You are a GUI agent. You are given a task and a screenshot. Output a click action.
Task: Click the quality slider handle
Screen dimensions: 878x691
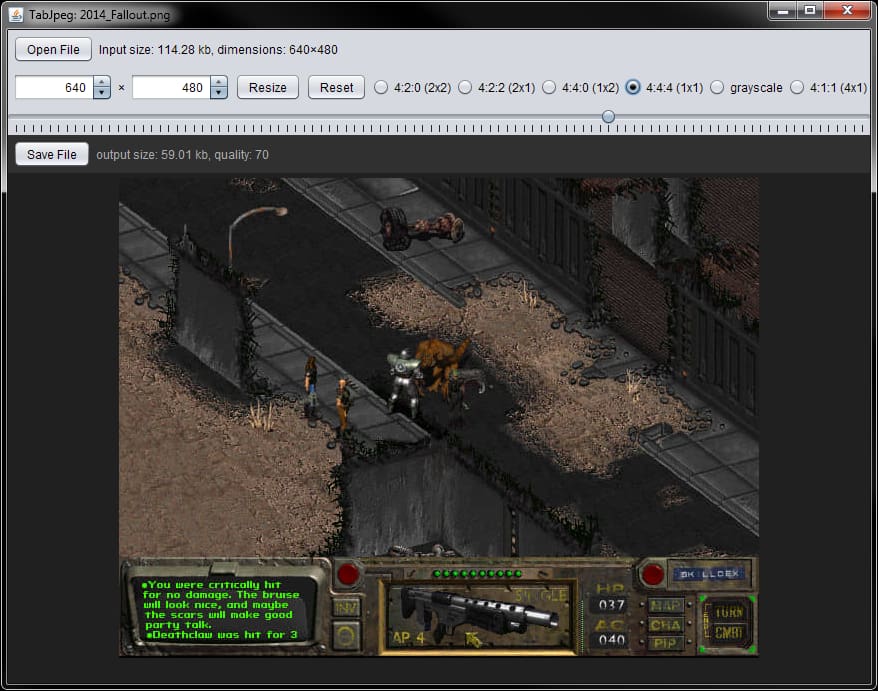tap(609, 116)
